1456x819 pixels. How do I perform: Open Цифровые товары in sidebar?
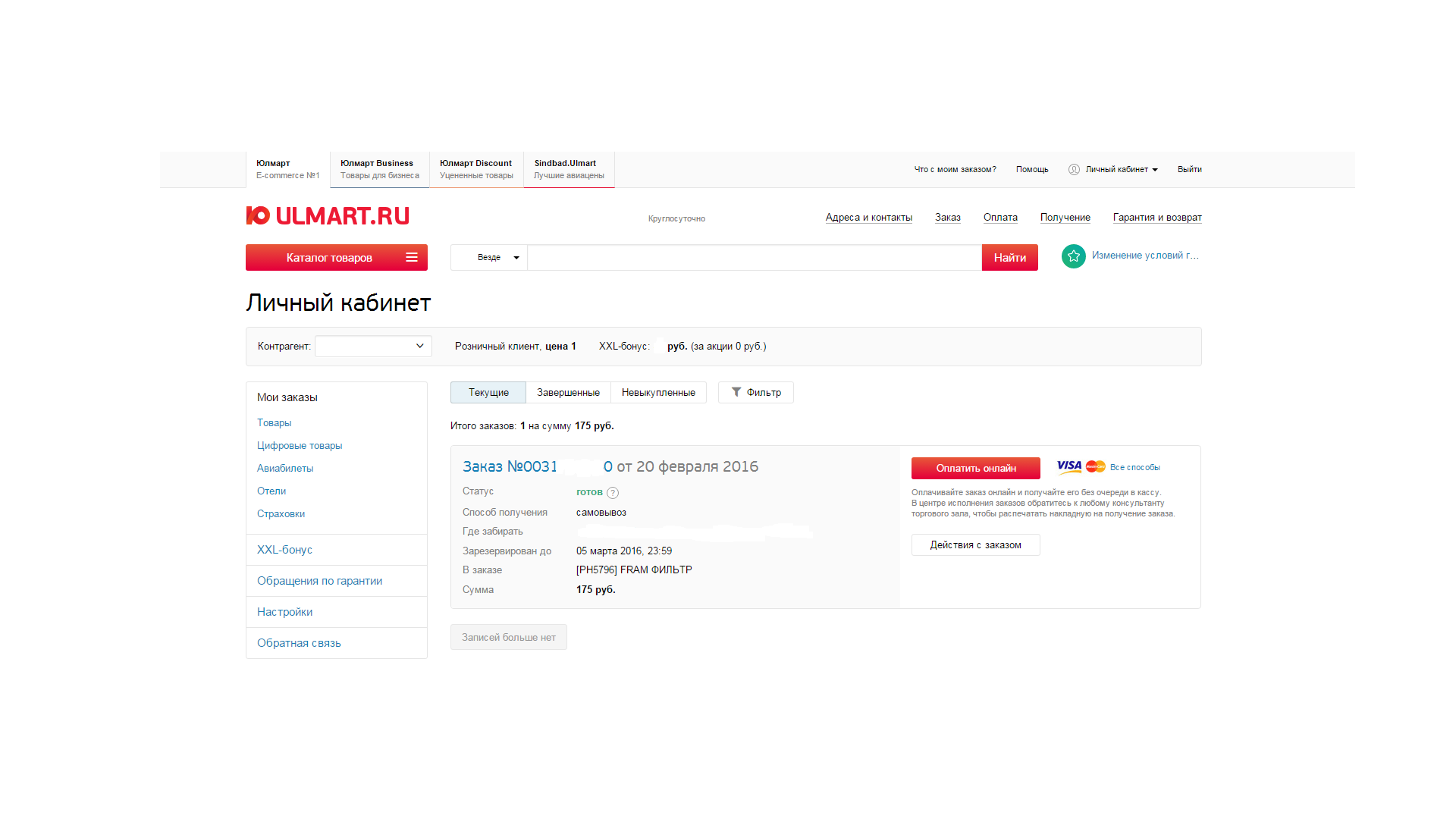click(x=300, y=445)
